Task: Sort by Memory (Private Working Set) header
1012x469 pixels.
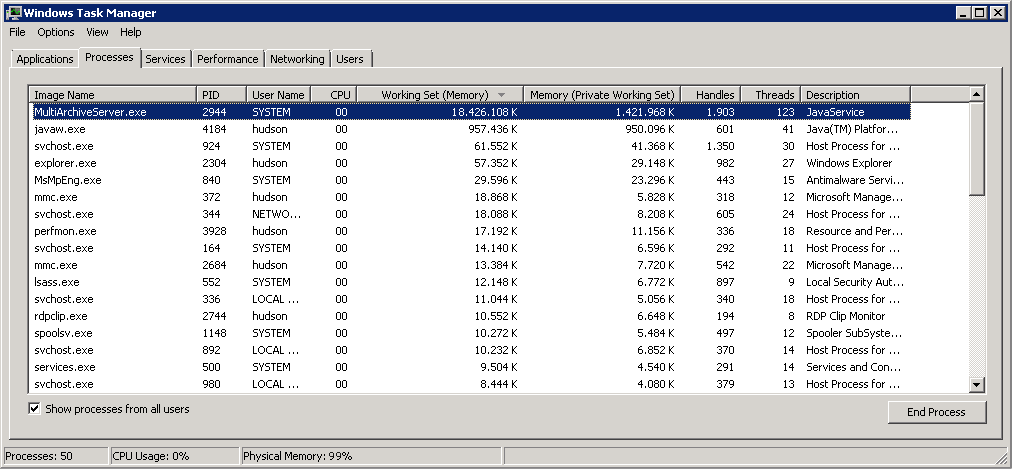Action: click(x=602, y=94)
